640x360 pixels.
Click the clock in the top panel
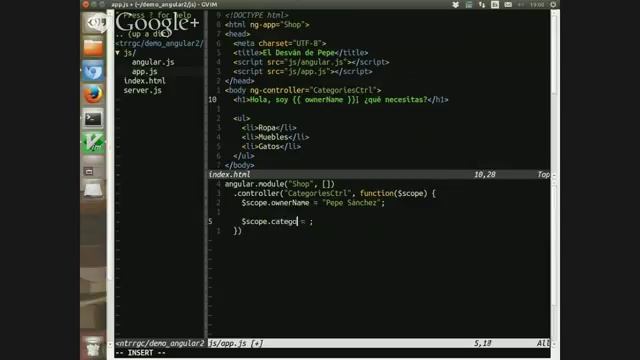point(537,4)
